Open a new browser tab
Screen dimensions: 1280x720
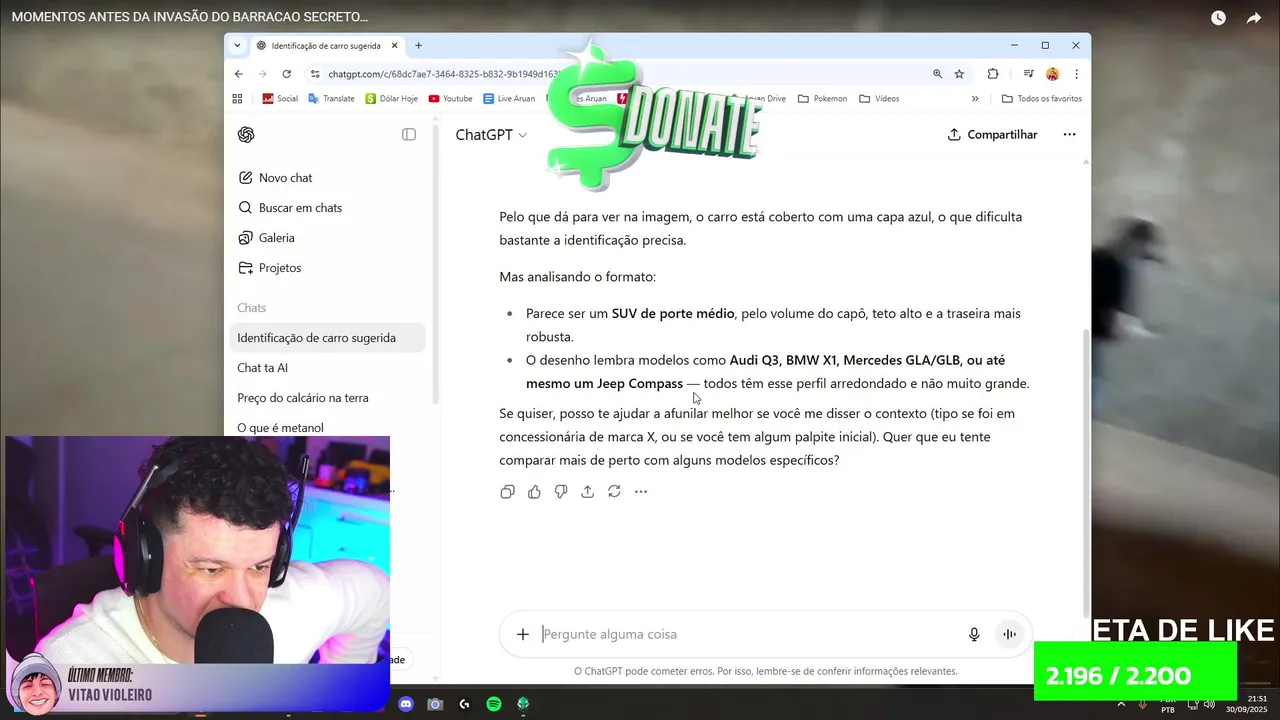click(418, 46)
